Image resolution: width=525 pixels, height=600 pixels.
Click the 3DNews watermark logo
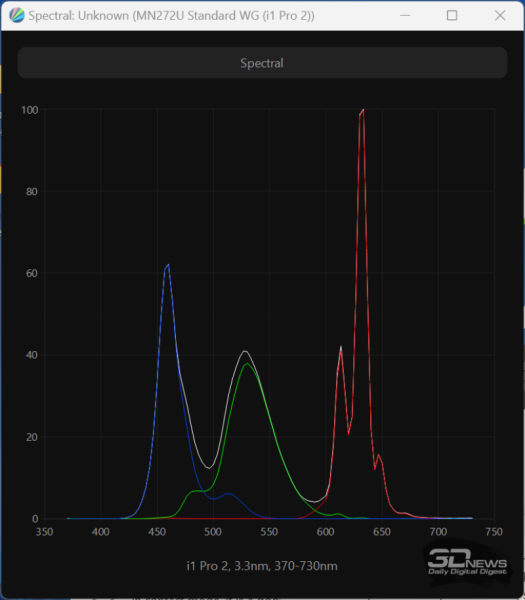point(468,562)
